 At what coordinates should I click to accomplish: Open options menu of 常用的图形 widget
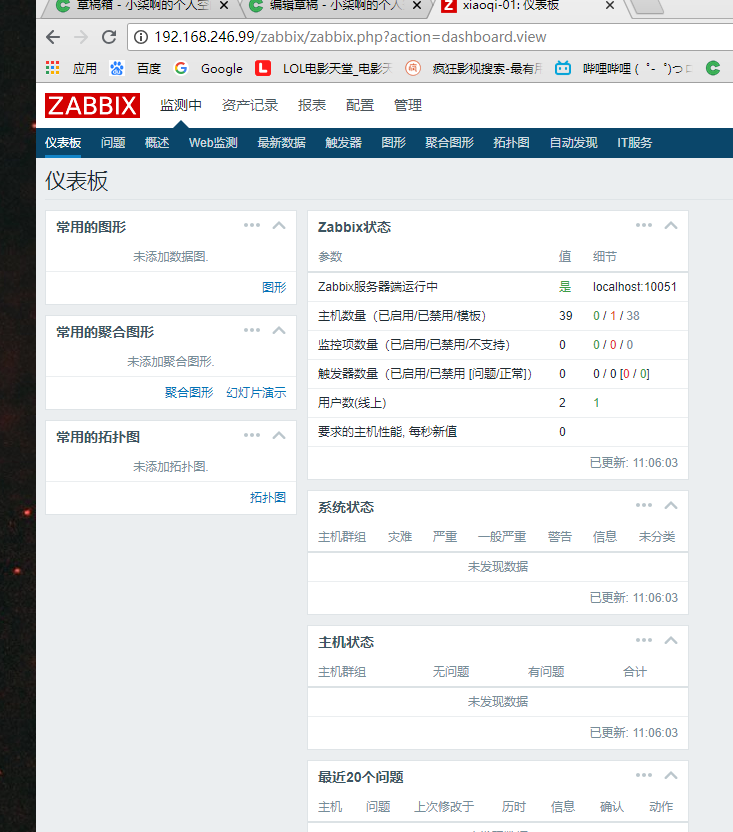pyautogui.click(x=252, y=226)
